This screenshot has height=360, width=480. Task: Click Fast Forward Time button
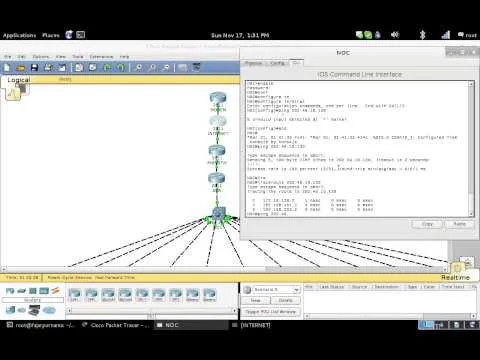(115, 277)
